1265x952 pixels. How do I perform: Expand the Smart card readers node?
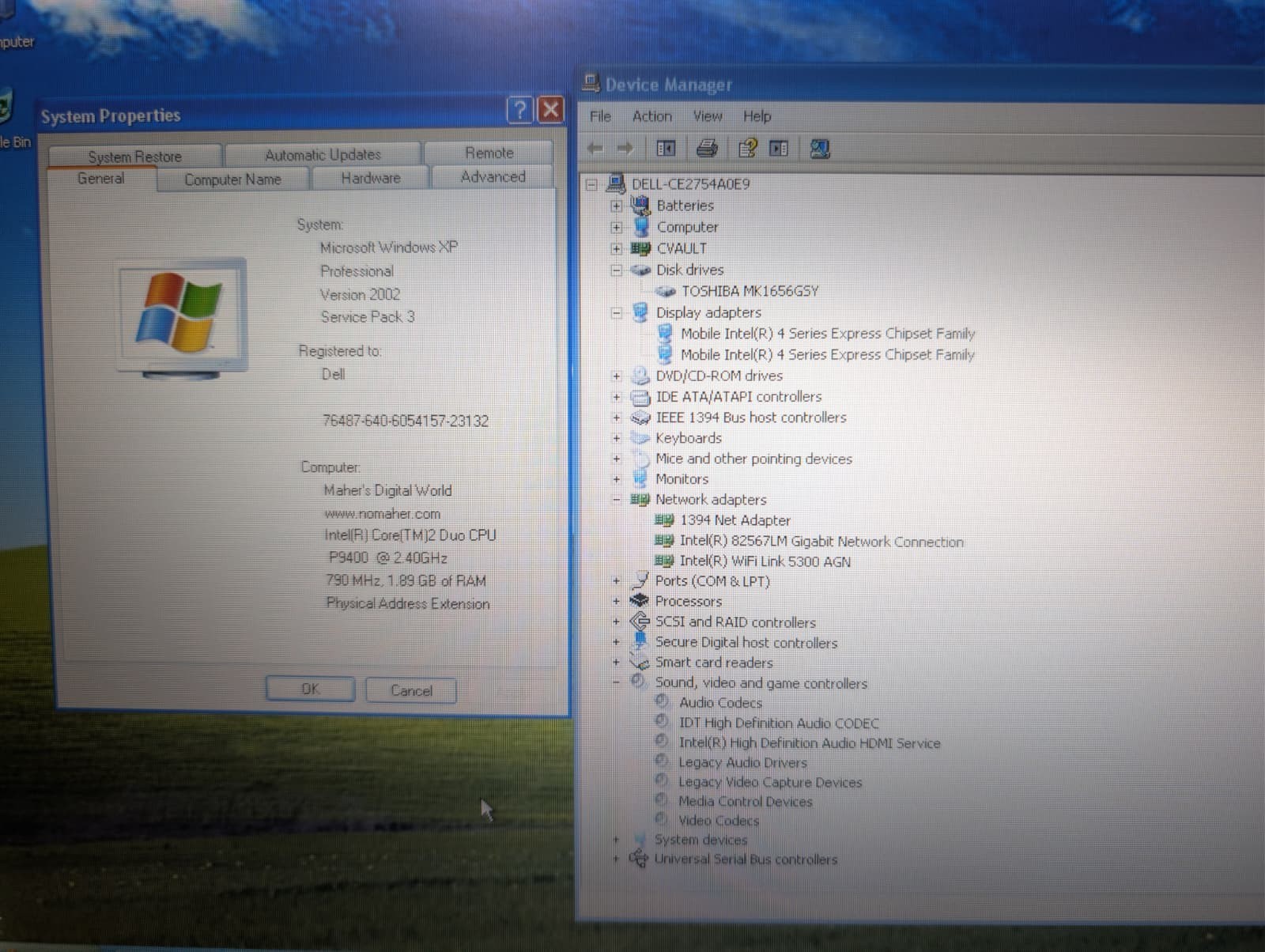[616, 663]
